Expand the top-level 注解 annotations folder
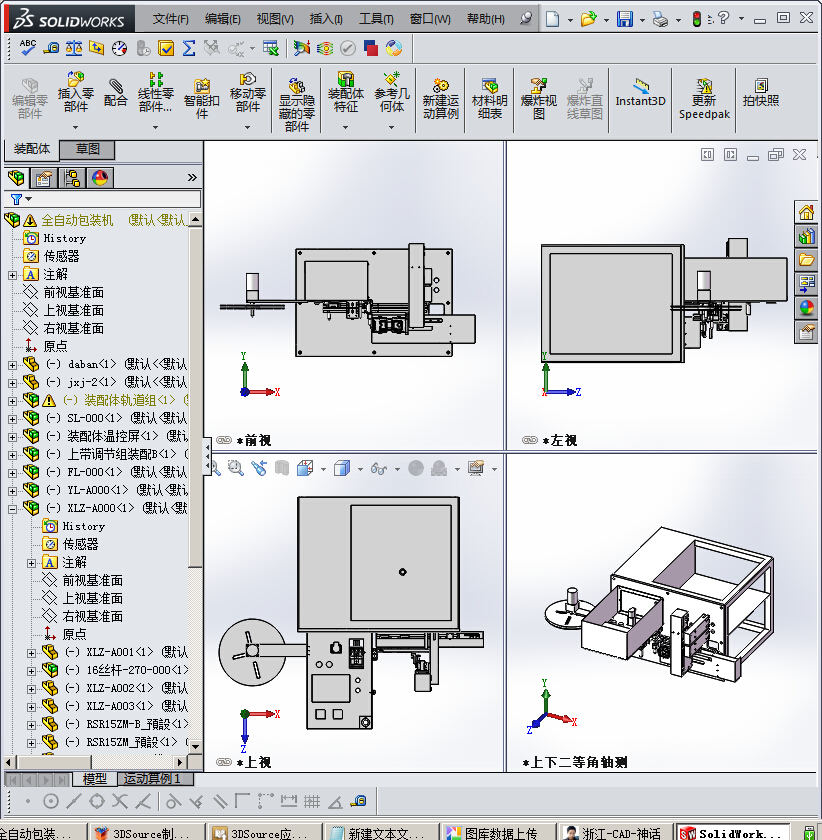 (12, 275)
